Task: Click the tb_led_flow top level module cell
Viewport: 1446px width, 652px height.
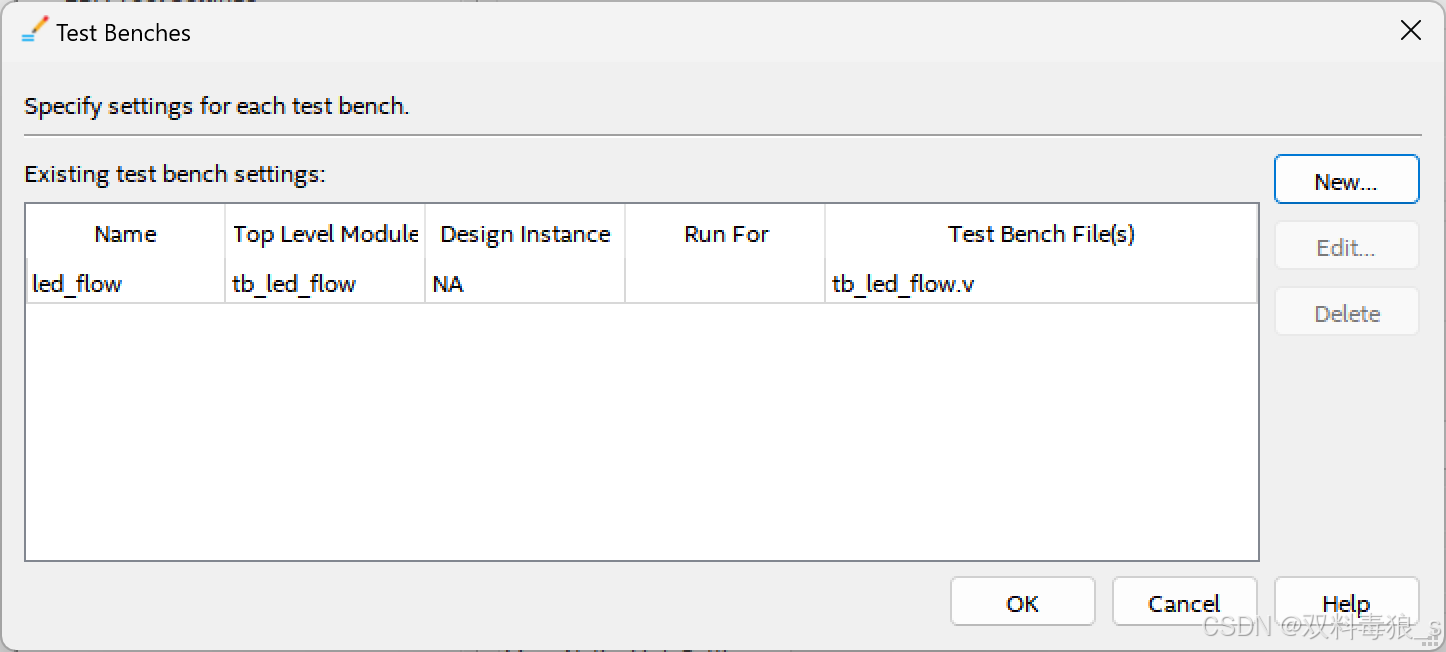Action: (x=294, y=284)
